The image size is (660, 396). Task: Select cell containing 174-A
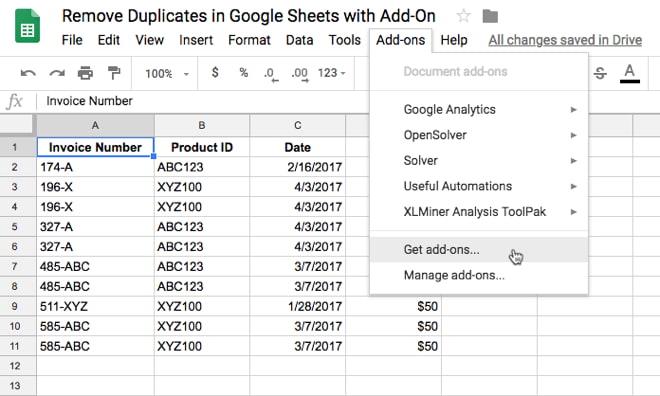click(x=96, y=167)
